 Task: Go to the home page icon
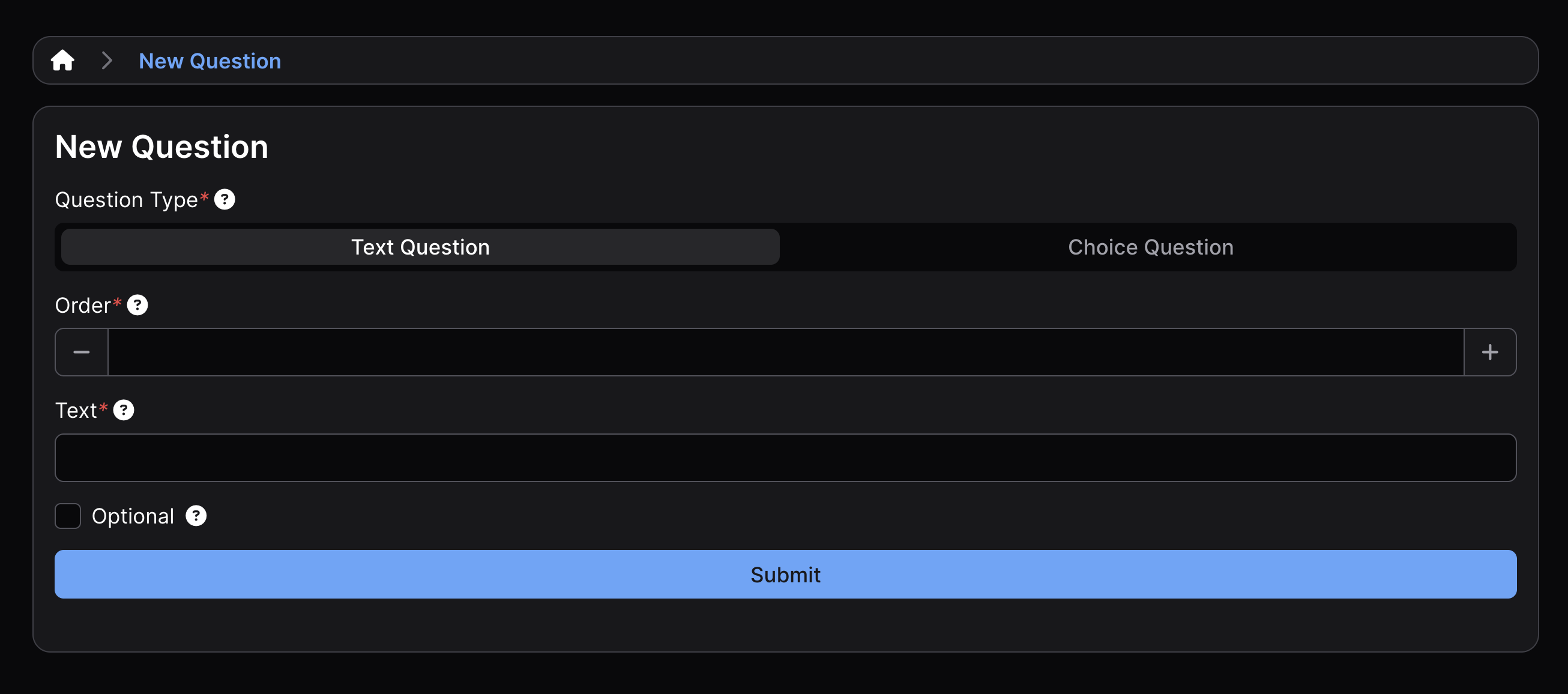tap(62, 61)
